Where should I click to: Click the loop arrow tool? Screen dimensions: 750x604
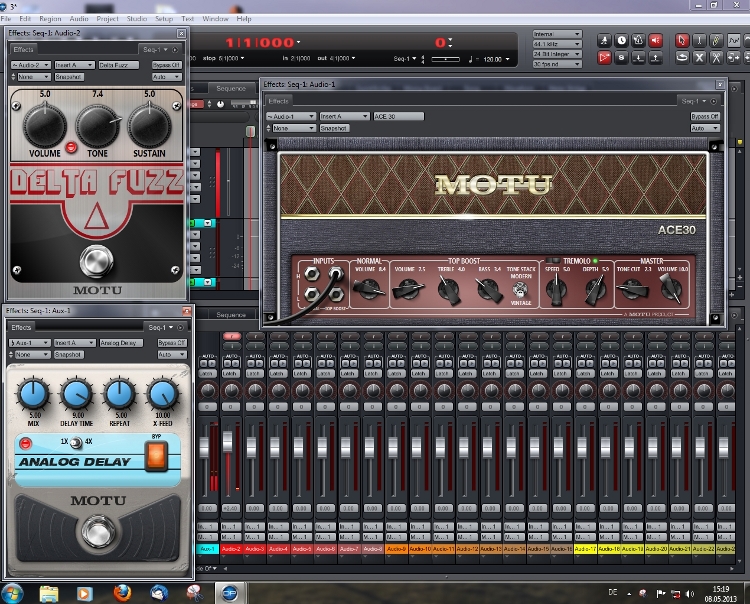click(x=682, y=58)
